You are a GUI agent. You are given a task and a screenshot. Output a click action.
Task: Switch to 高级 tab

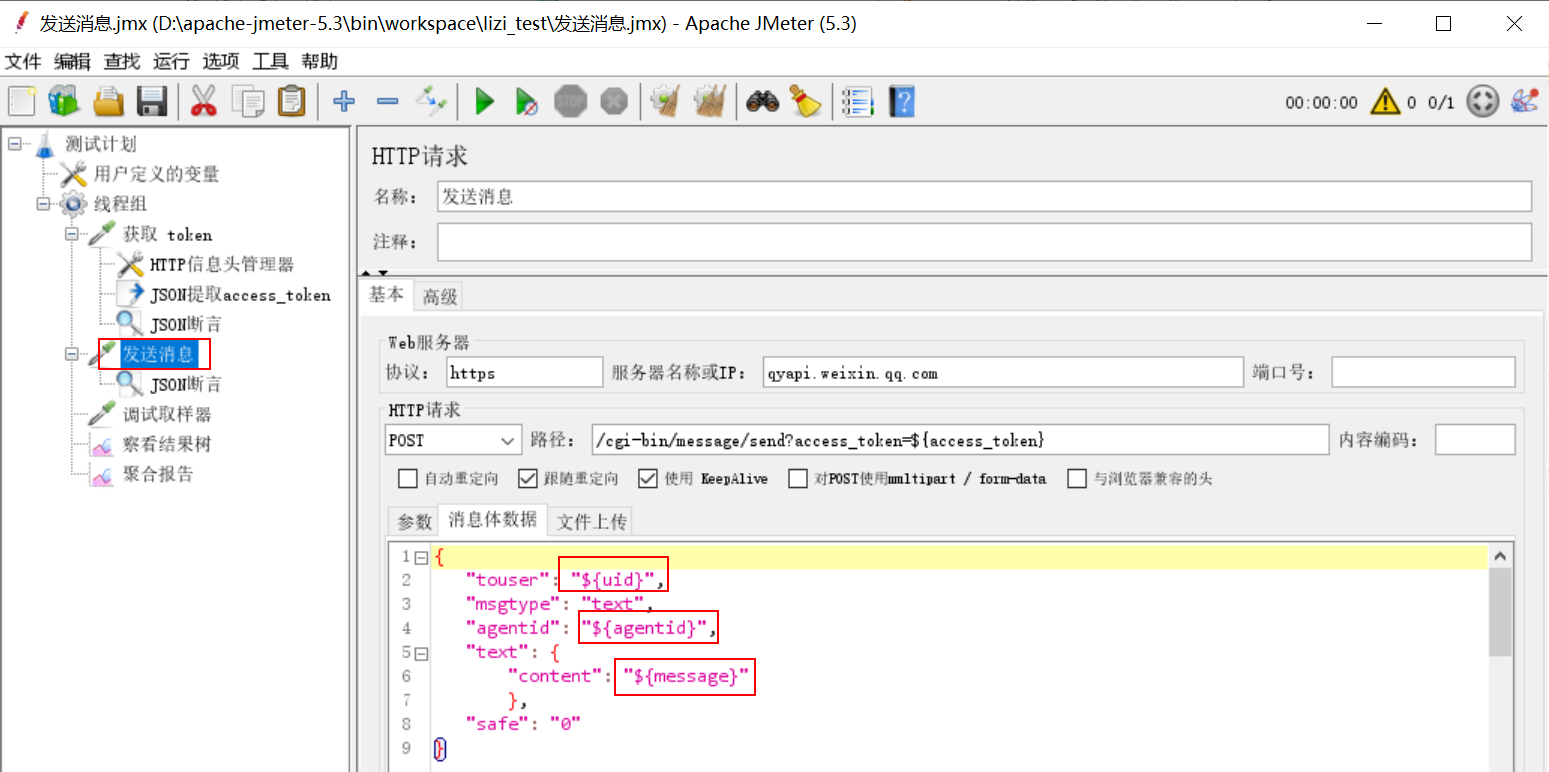tap(439, 296)
